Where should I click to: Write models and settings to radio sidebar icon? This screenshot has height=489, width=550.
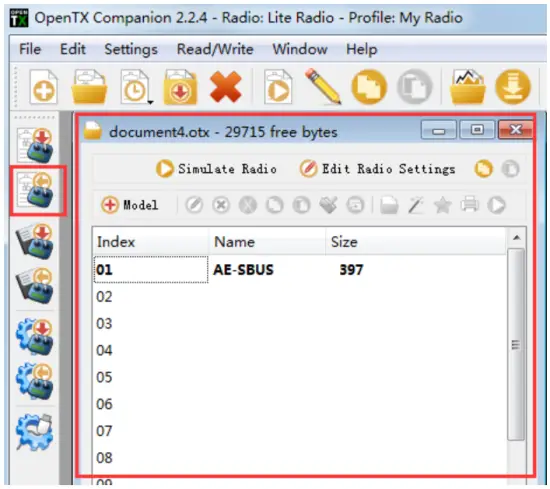(35, 145)
